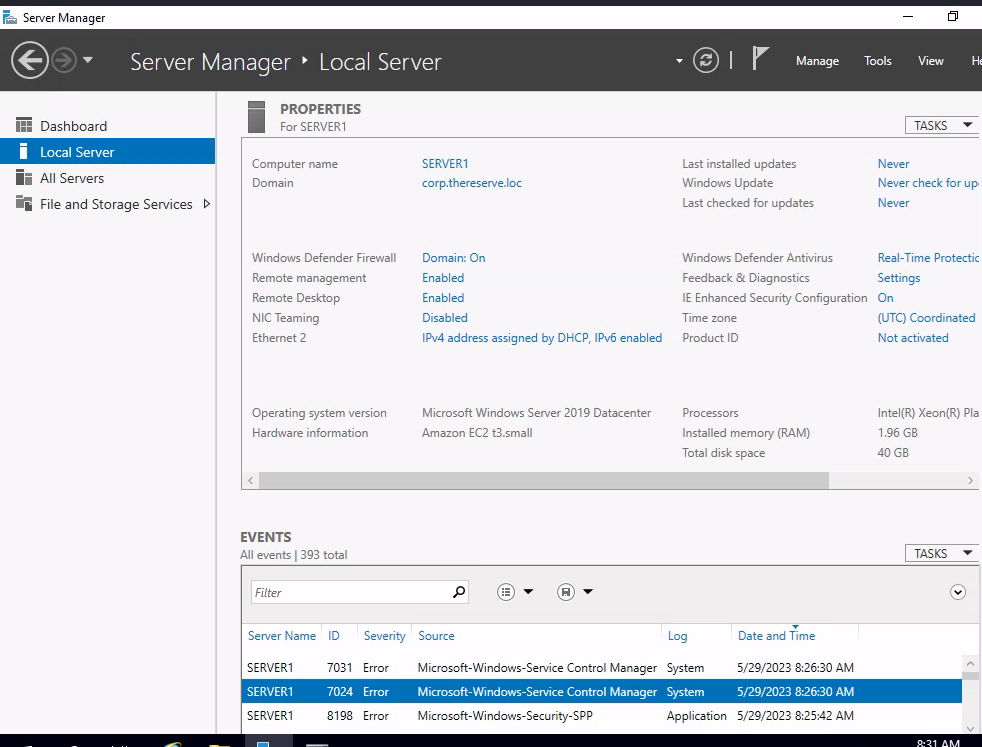Click Domain: On firewall link
The height and width of the screenshot is (747, 982).
tap(453, 258)
